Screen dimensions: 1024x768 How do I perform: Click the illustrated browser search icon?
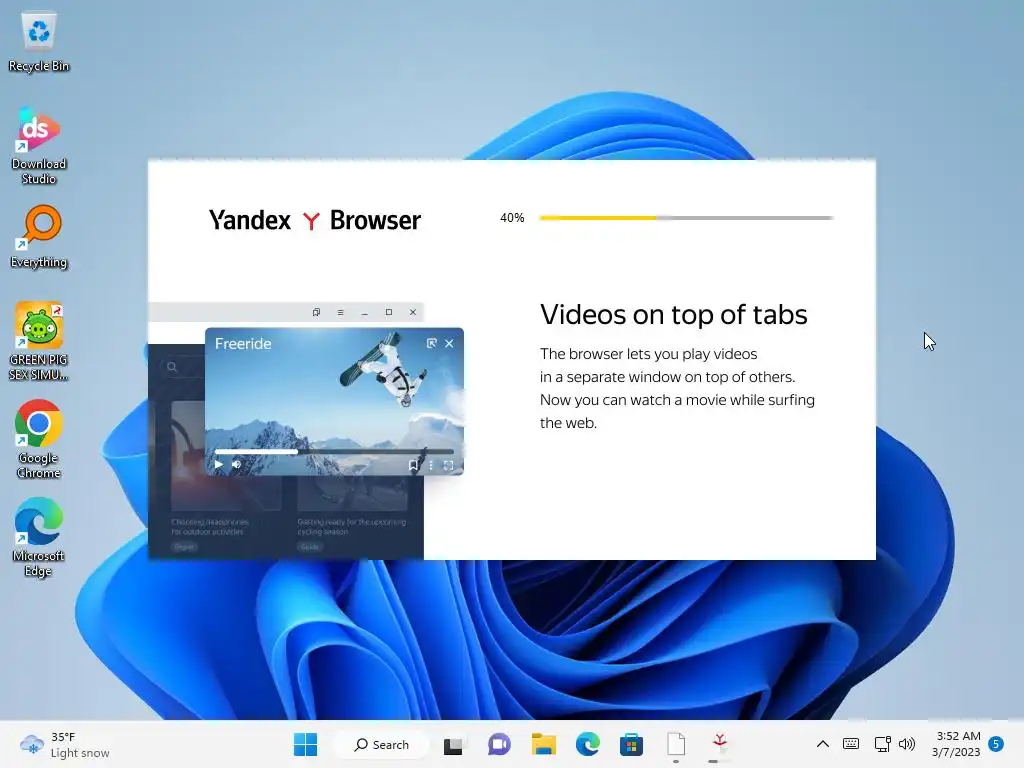pos(172,367)
